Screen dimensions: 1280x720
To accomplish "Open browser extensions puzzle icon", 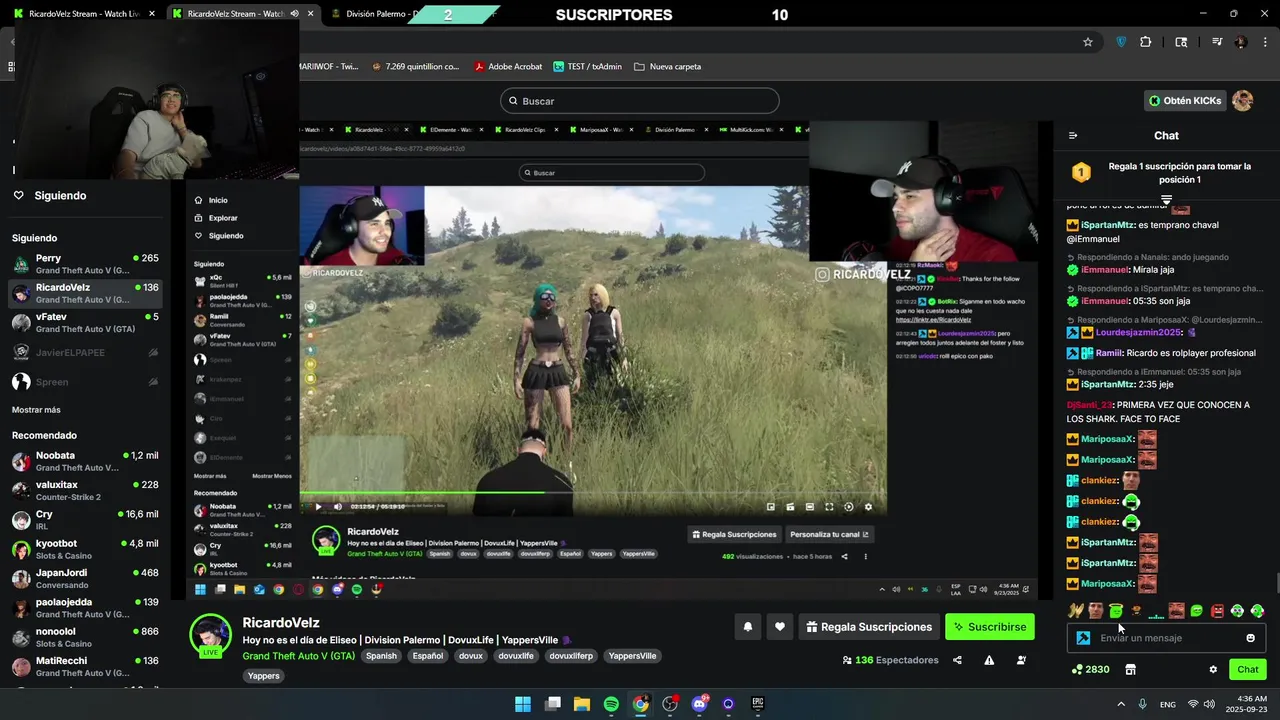I will pos(1146,42).
